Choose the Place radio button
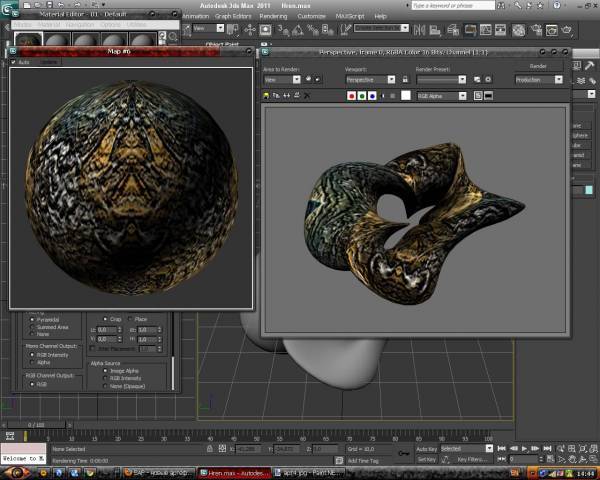 pos(130,319)
